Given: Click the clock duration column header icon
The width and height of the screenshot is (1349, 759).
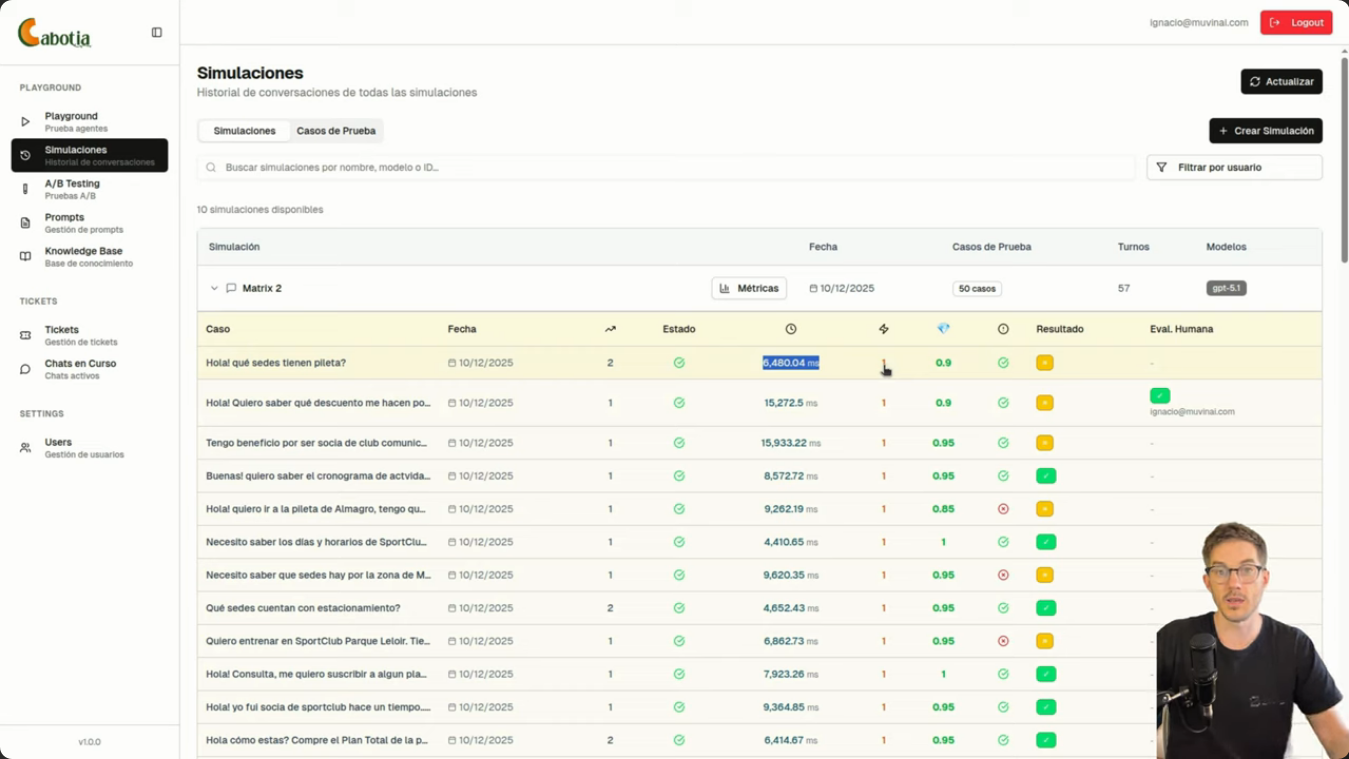Looking at the screenshot, I should [x=791, y=329].
